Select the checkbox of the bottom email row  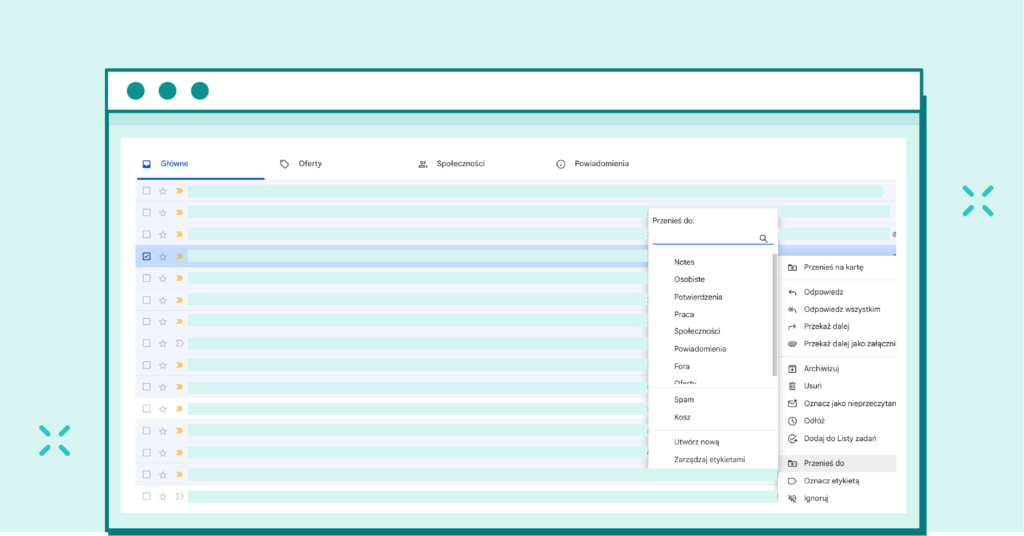pyautogui.click(x=146, y=496)
